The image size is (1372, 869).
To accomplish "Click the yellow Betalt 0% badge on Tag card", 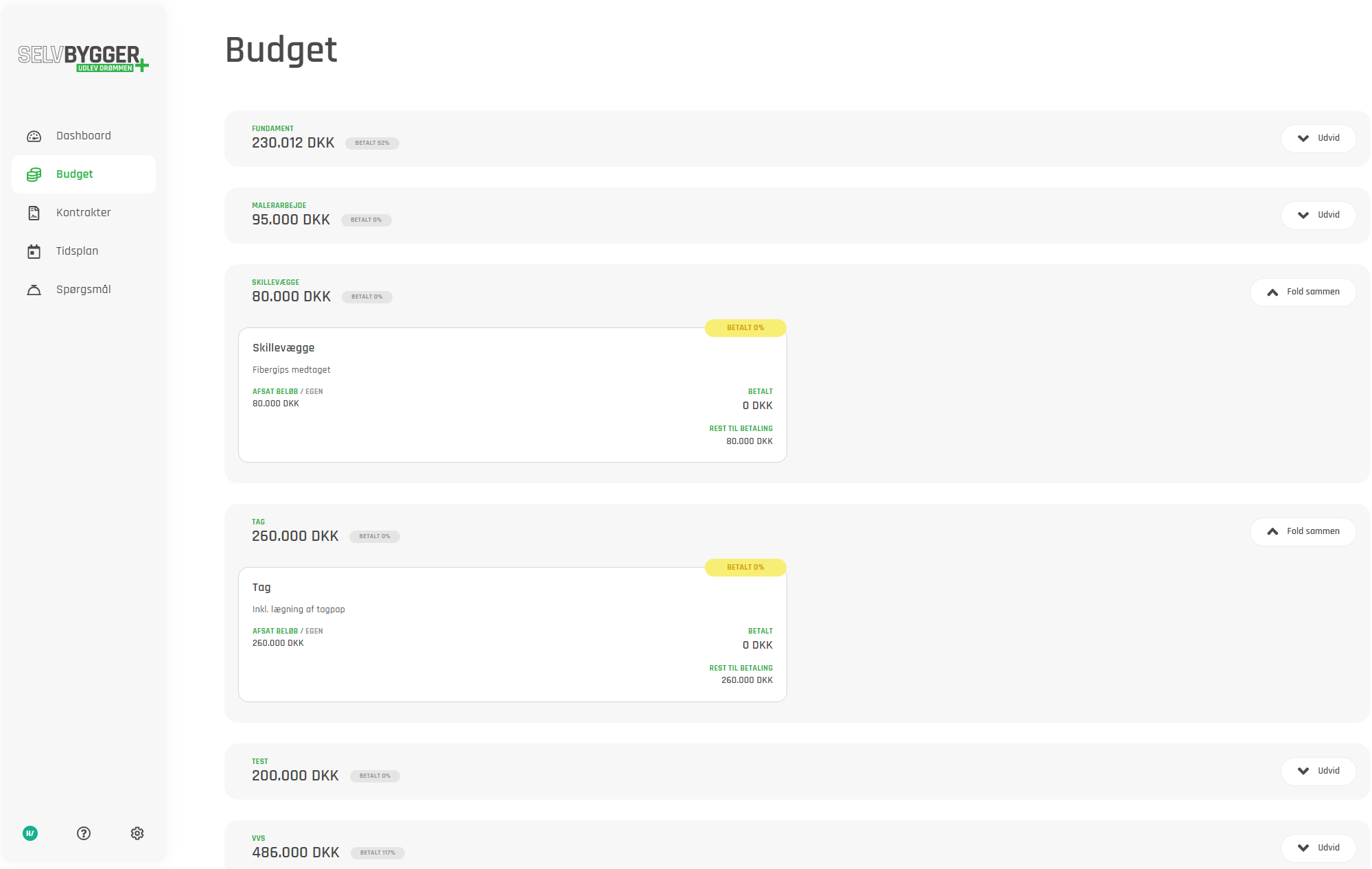I will [x=745, y=567].
